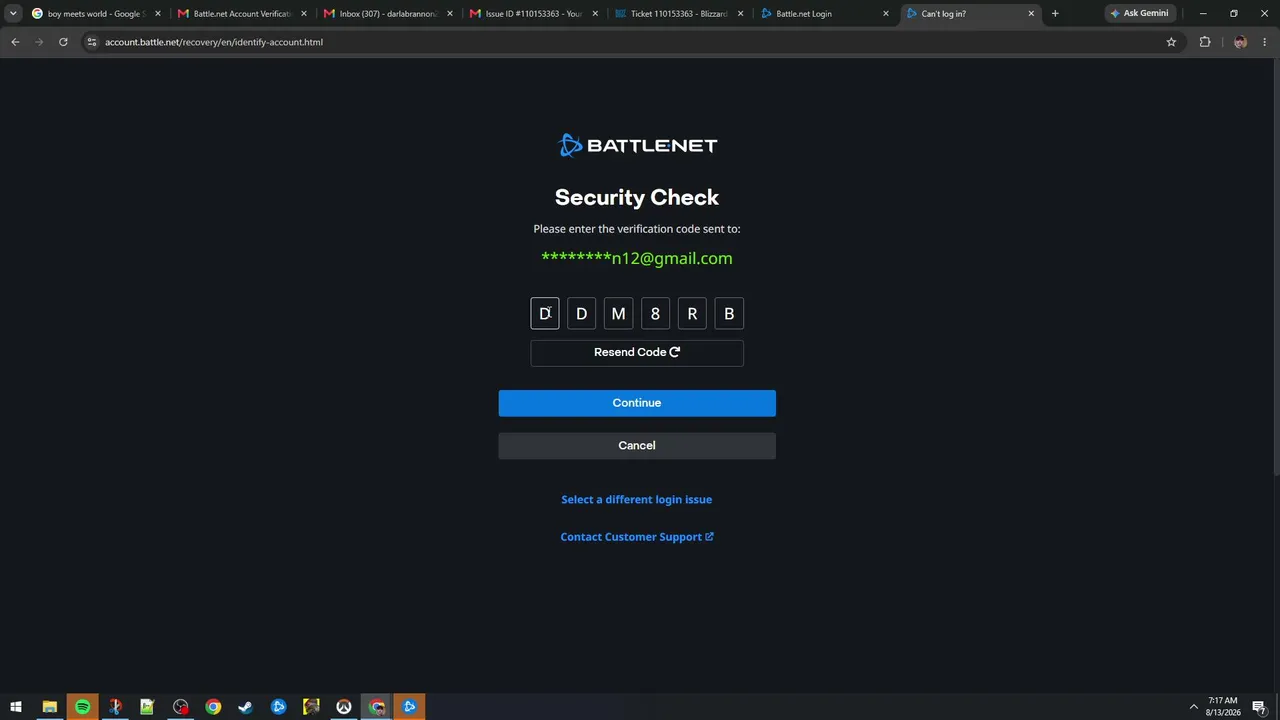The height and width of the screenshot is (720, 1280).
Task: Open Select a different login issue link
Action: tap(637, 499)
